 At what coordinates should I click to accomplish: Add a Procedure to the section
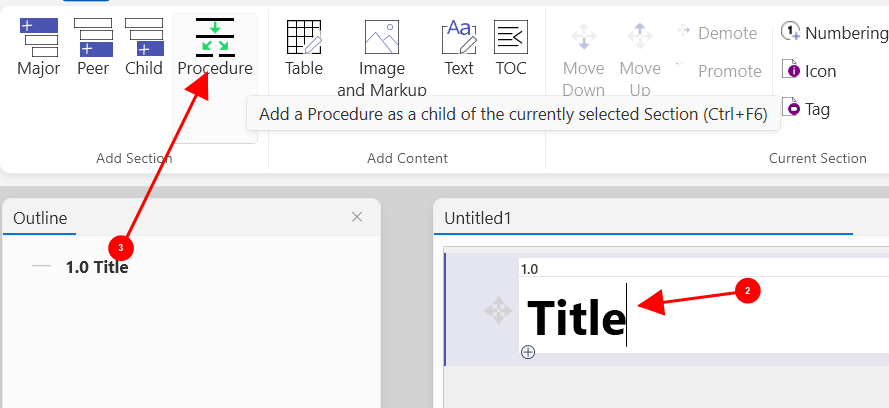[215, 48]
